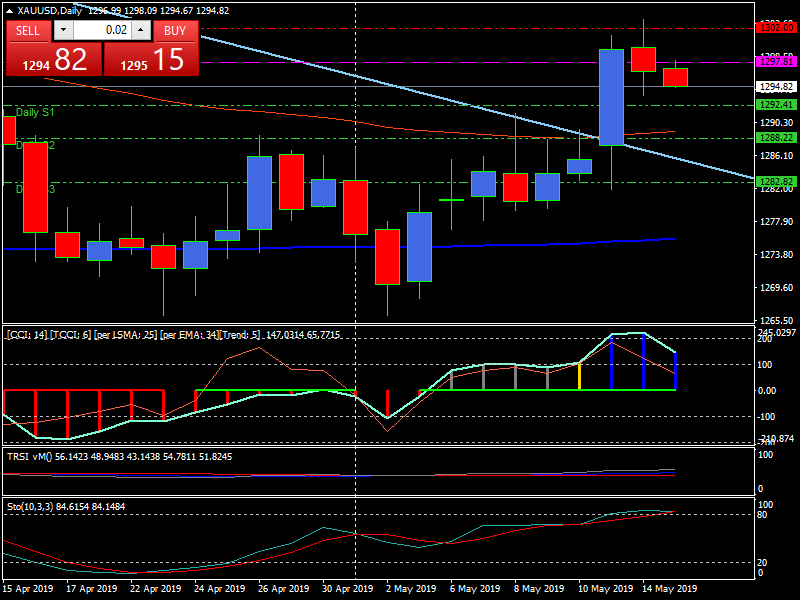Select the green 1292.41 pivot level label
Image resolution: width=800 pixels, height=600 pixels.
coord(776,105)
